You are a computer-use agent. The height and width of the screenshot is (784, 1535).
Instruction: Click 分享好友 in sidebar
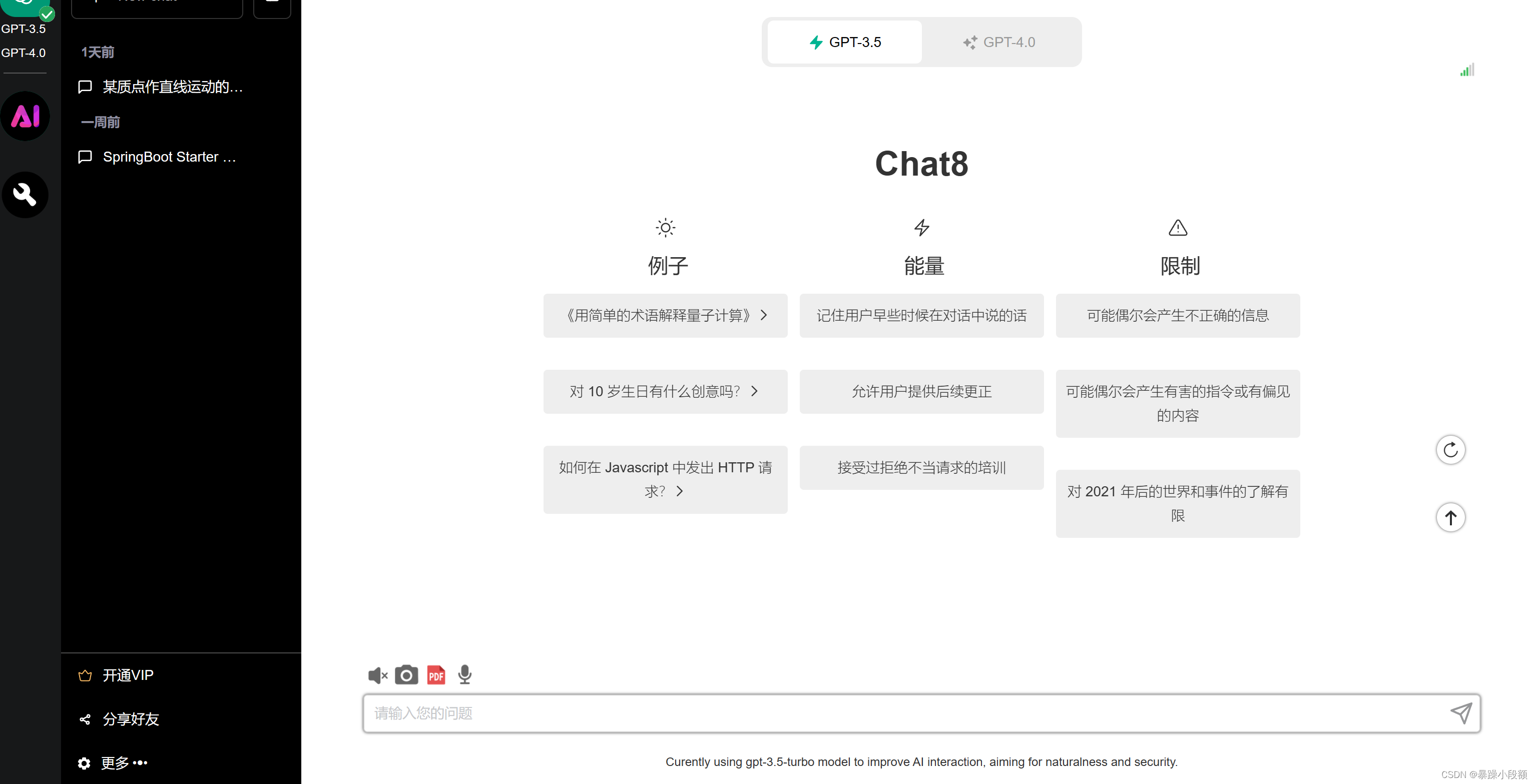click(x=131, y=719)
